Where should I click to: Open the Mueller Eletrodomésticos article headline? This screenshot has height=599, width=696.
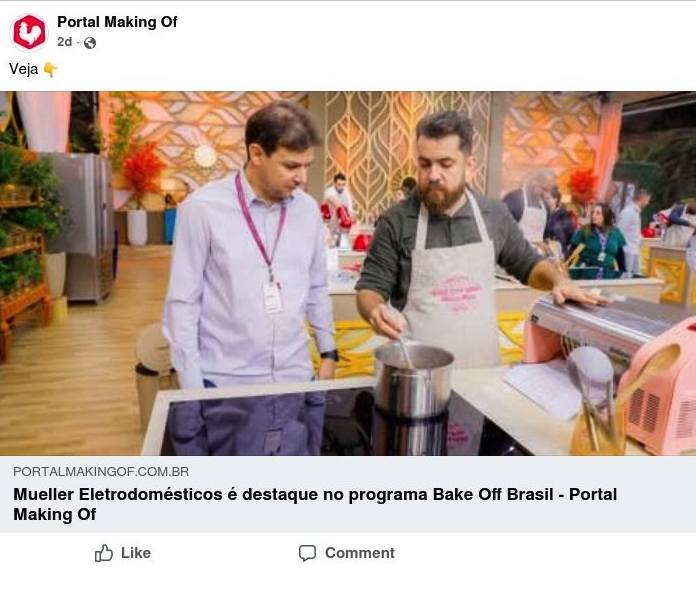point(315,504)
